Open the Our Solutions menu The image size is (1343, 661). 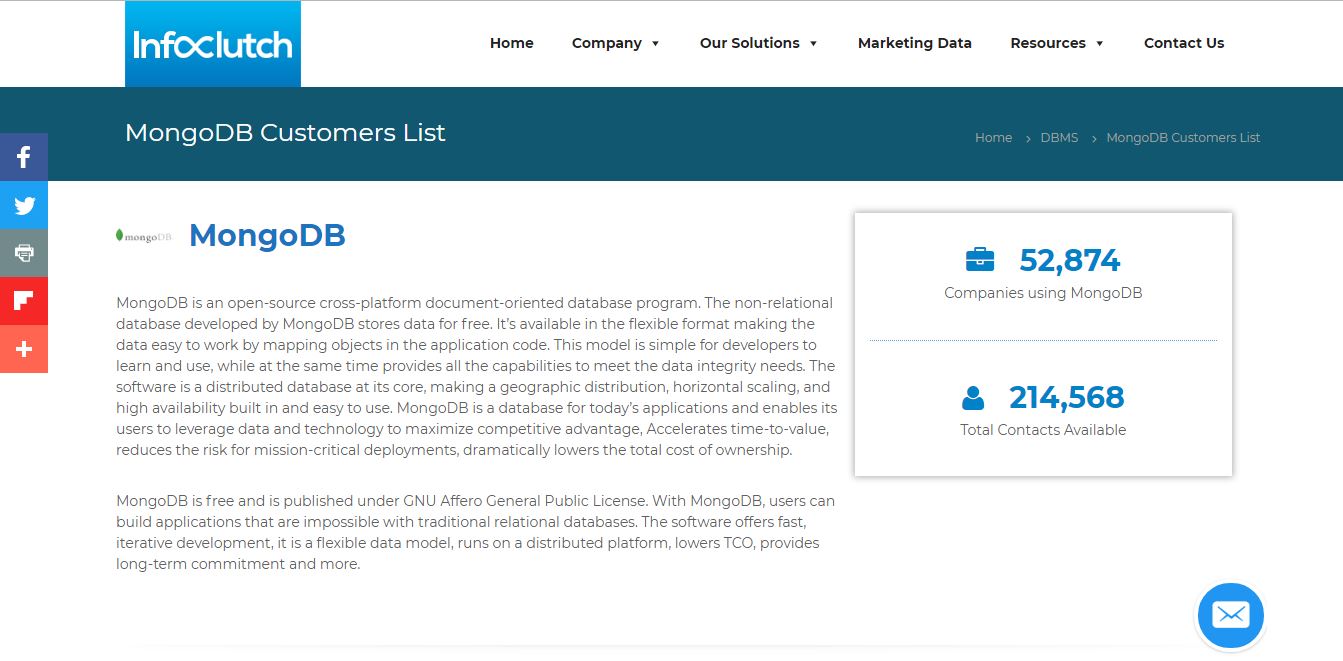tap(750, 43)
